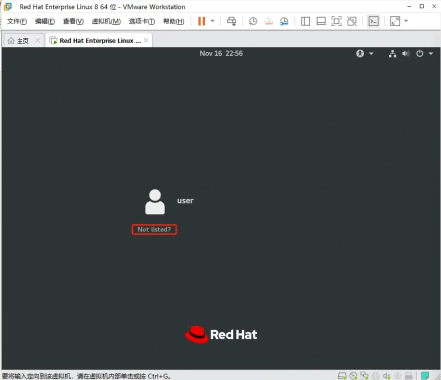The width and height of the screenshot is (441, 380).
Task: Enter full screen mode icon
Action: [x=336, y=21]
